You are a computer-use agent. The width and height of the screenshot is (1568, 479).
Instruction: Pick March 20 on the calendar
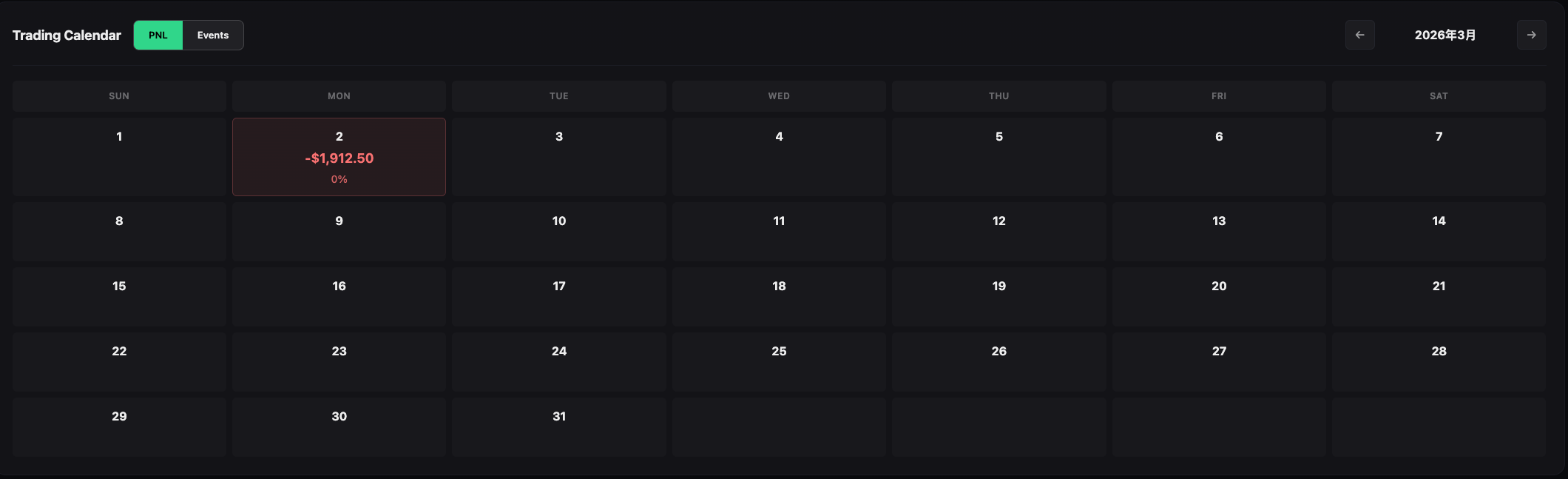point(1219,296)
